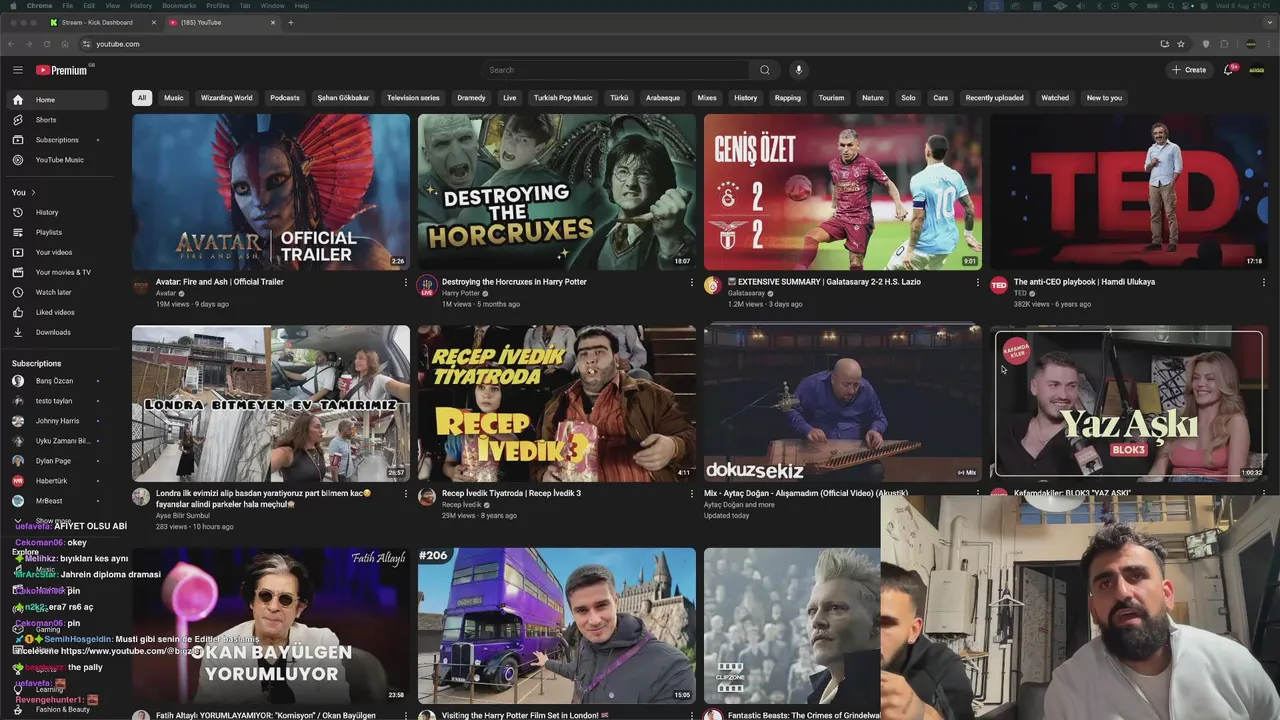Open the Barış Özcan subscription channel
Screen dimensions: 1280x720
[x=57, y=381]
